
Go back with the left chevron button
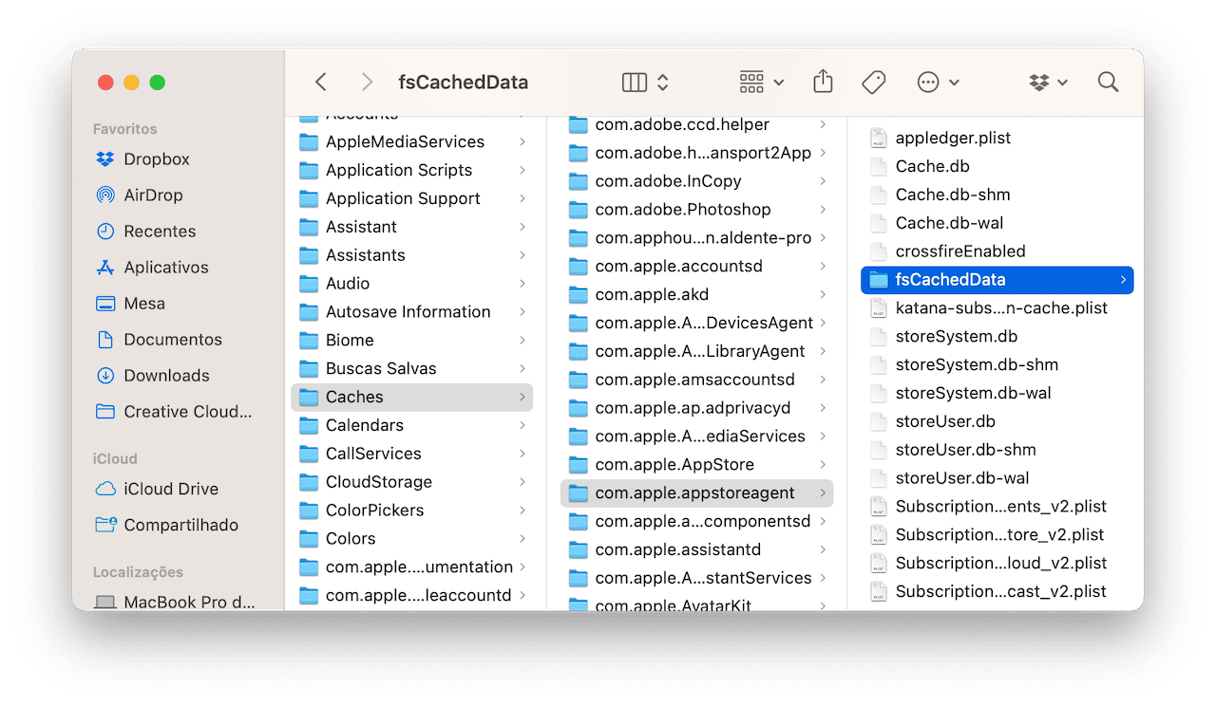coord(320,82)
